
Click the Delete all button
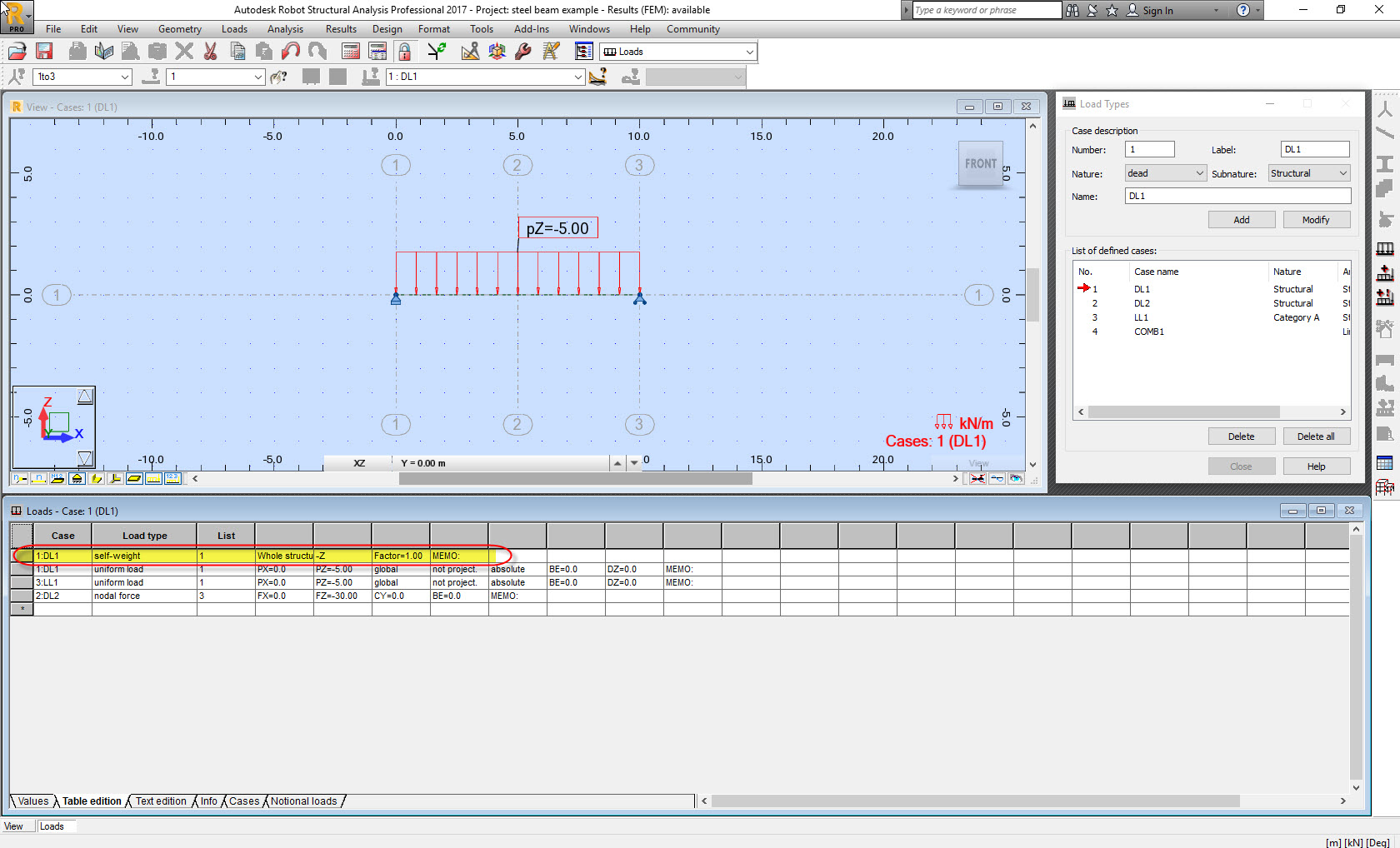click(1316, 436)
